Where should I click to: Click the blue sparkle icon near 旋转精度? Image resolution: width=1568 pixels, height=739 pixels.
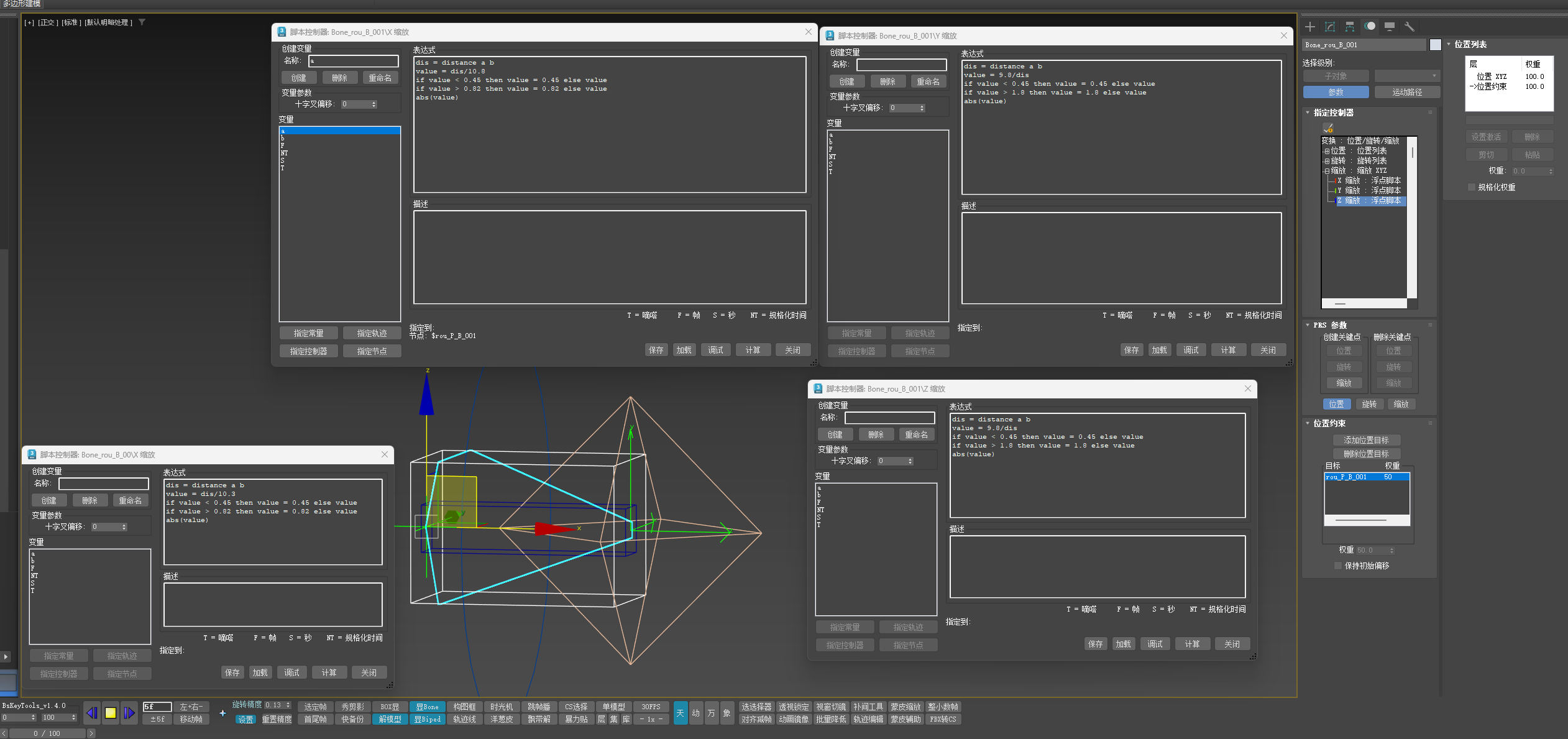[x=222, y=714]
